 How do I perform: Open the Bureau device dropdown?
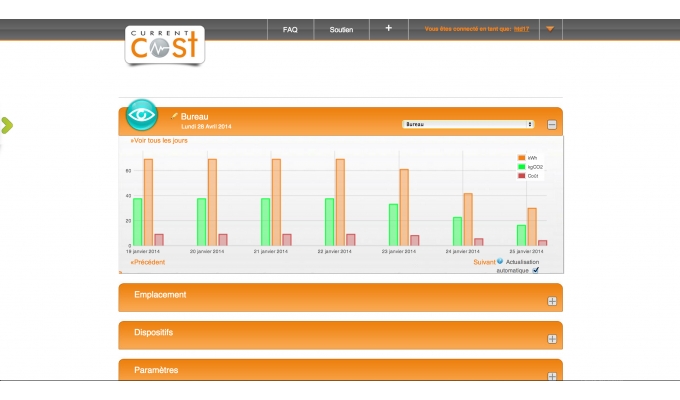pos(468,125)
